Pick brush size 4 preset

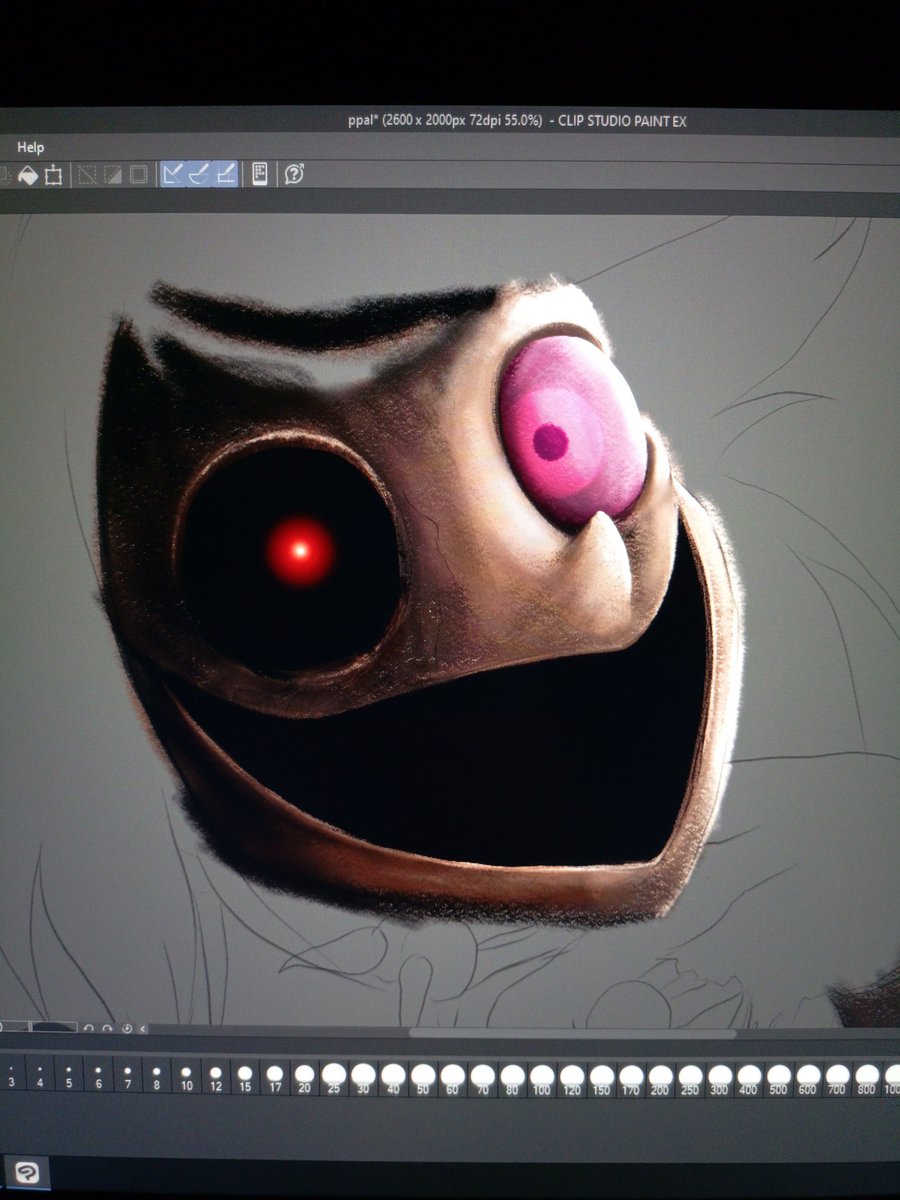click(40, 1075)
